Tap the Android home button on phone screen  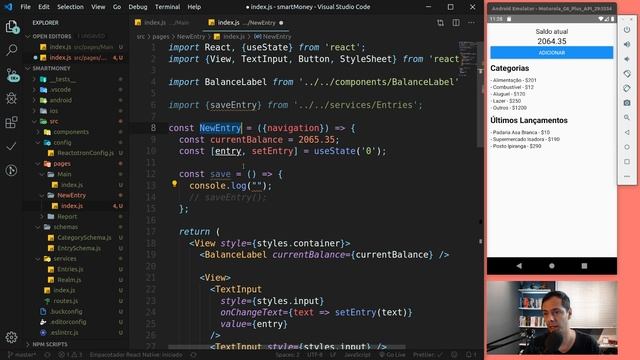pos(552,266)
